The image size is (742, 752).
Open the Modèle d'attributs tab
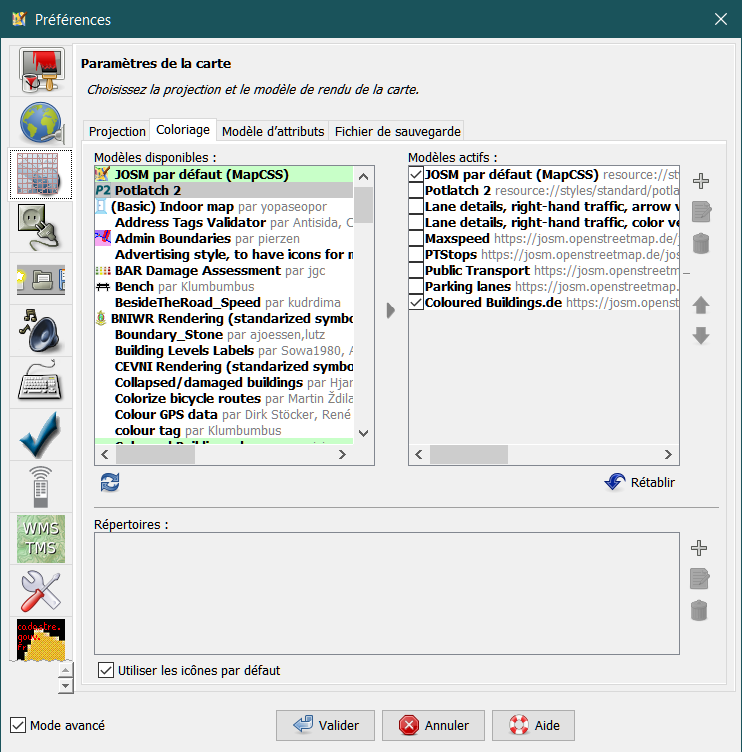coord(273,131)
